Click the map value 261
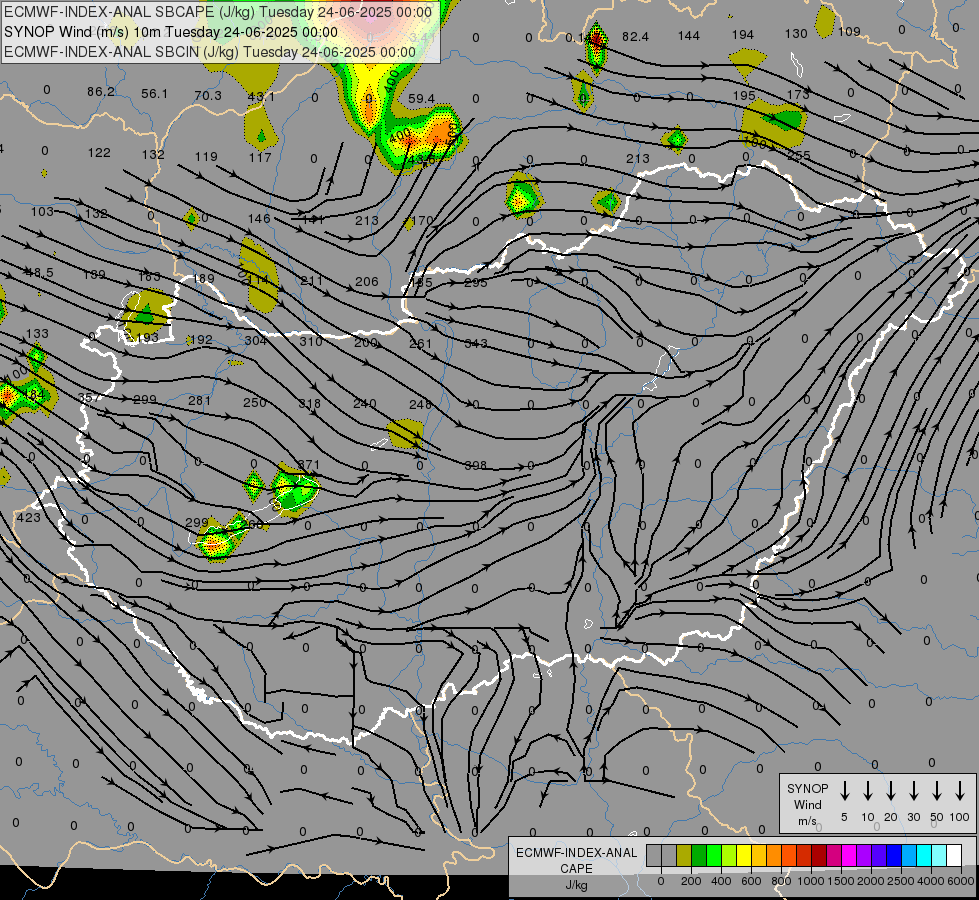Image resolution: width=979 pixels, height=900 pixels. 420,343
